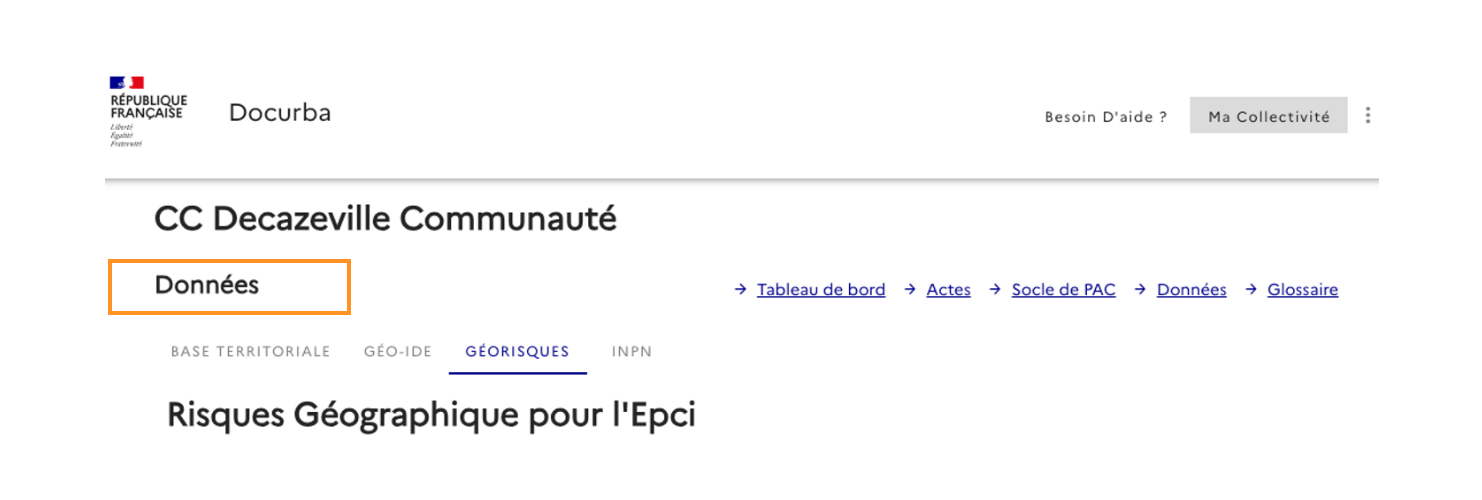Open the three-dot more options menu
The width and height of the screenshot is (1482, 500).
(1368, 116)
